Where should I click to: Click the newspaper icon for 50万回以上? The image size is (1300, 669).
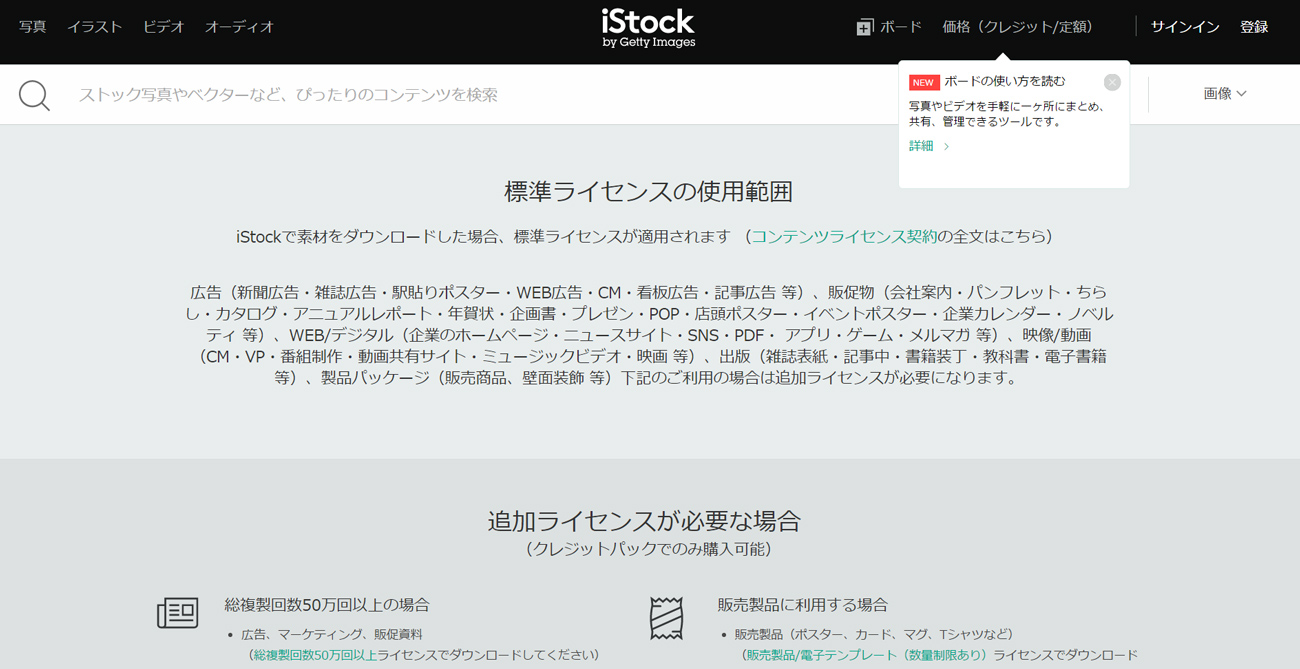point(177,613)
